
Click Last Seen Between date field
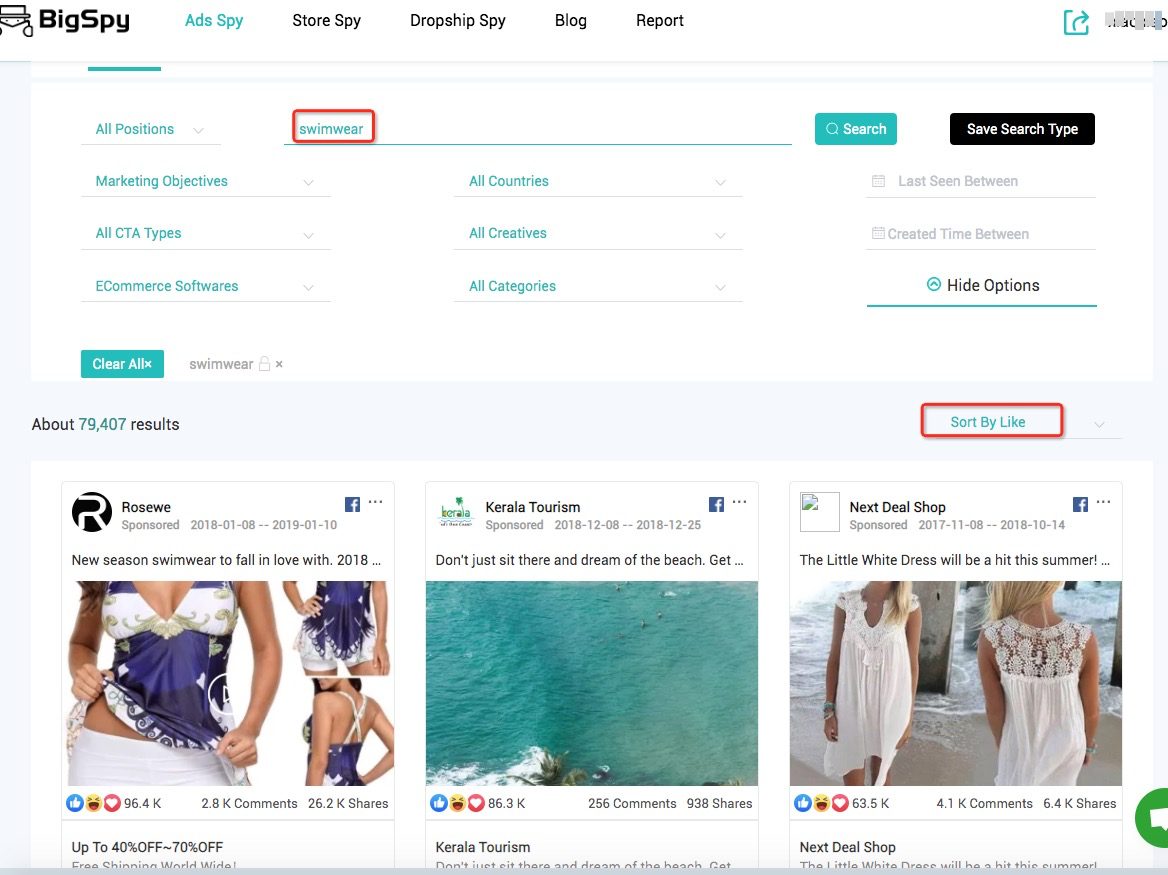pos(981,181)
